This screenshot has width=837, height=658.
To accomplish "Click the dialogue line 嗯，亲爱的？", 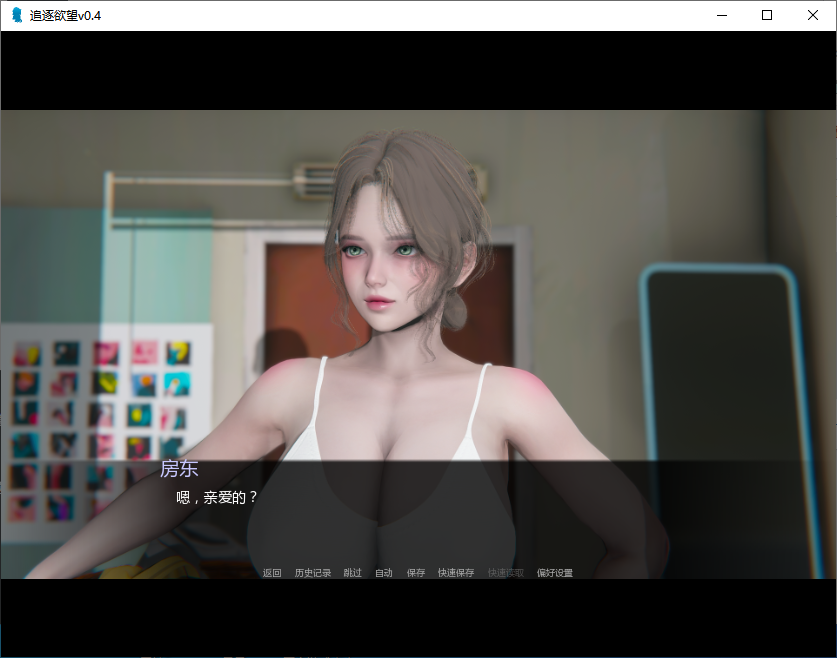I will pos(217,497).
